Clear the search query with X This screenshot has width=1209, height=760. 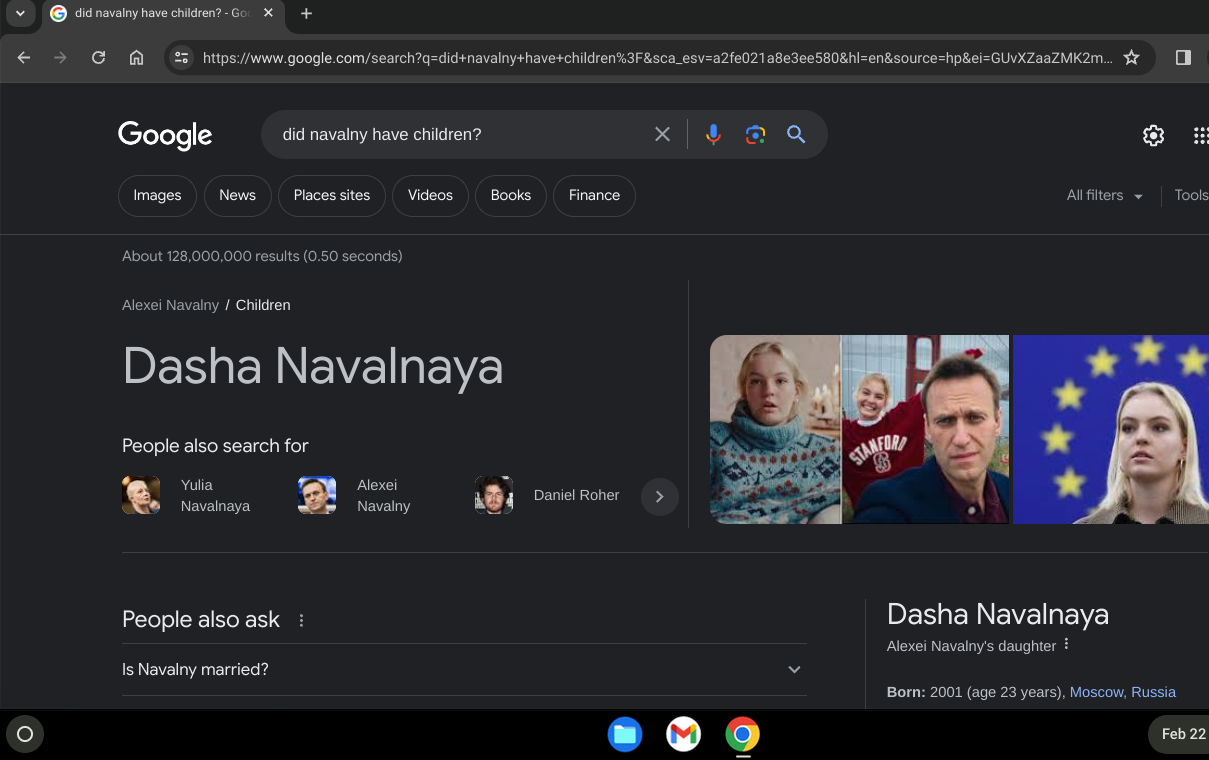662,134
